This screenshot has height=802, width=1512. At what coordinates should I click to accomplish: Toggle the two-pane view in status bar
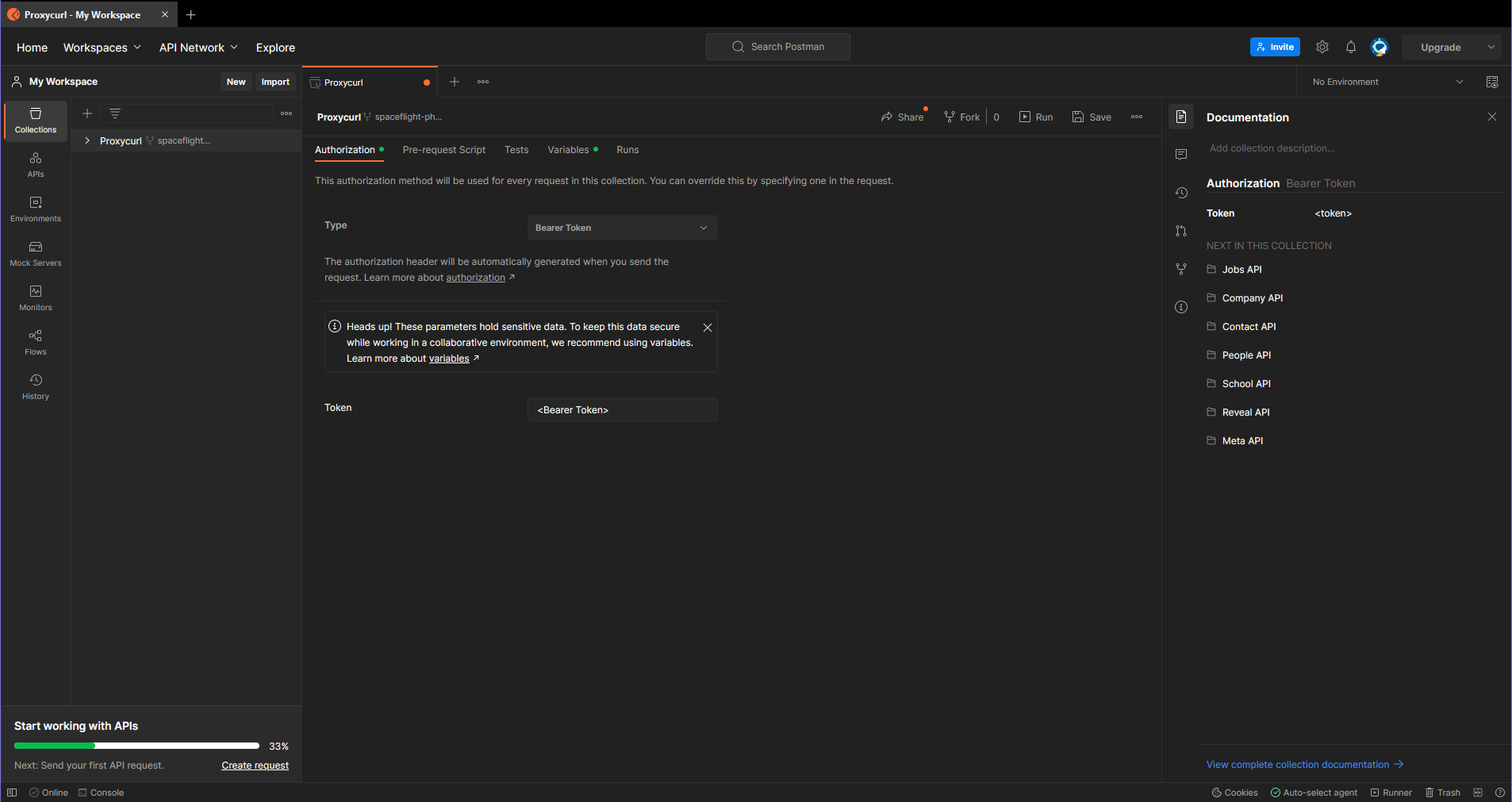(1478, 792)
